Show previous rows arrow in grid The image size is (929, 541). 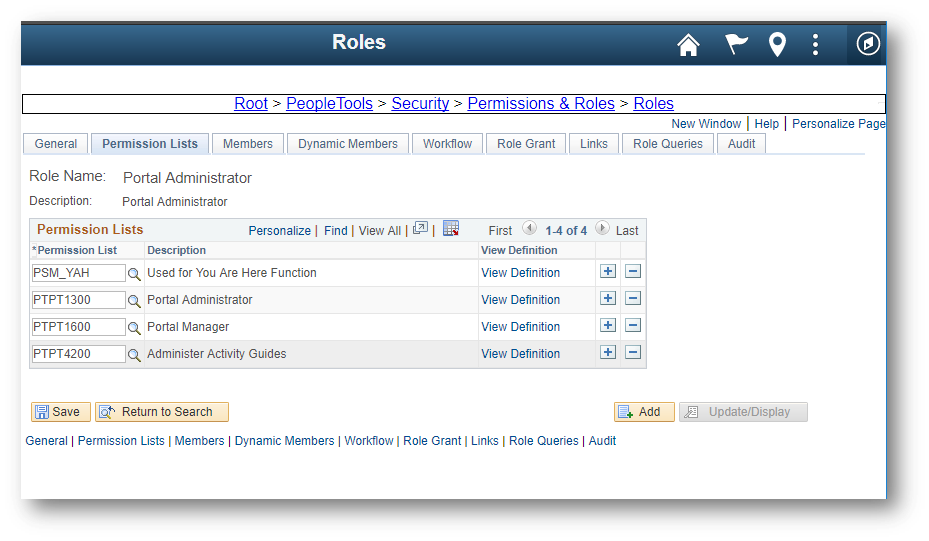[529, 228]
